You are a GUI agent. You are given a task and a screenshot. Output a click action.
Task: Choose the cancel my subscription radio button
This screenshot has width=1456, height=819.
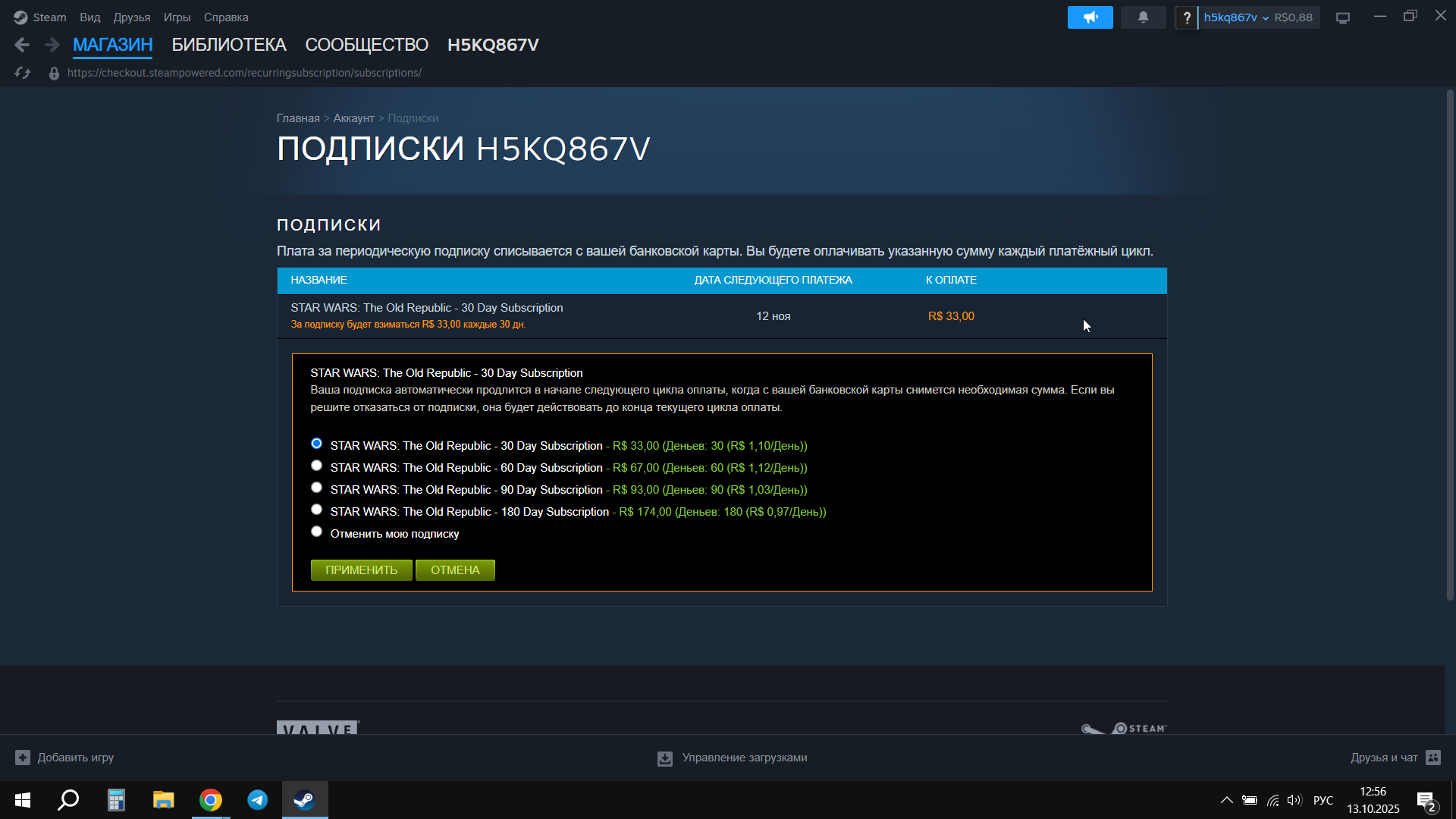(316, 532)
